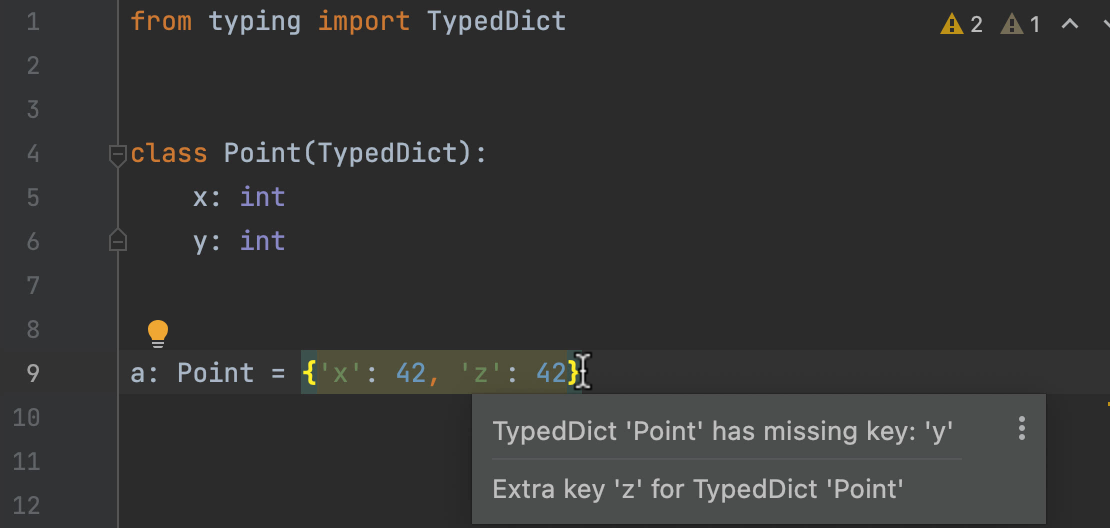Click the Extra key 'z' message

click(x=698, y=489)
